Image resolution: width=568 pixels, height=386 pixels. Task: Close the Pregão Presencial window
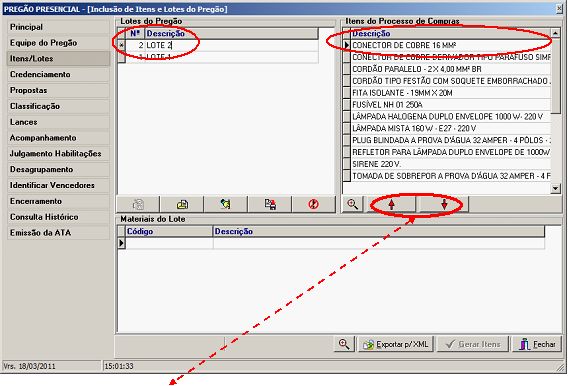[559, 9]
